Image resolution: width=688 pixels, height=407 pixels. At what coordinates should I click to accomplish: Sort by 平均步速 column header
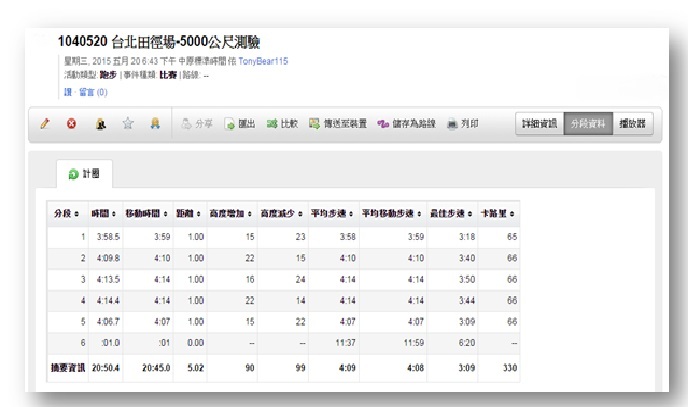[332, 213]
